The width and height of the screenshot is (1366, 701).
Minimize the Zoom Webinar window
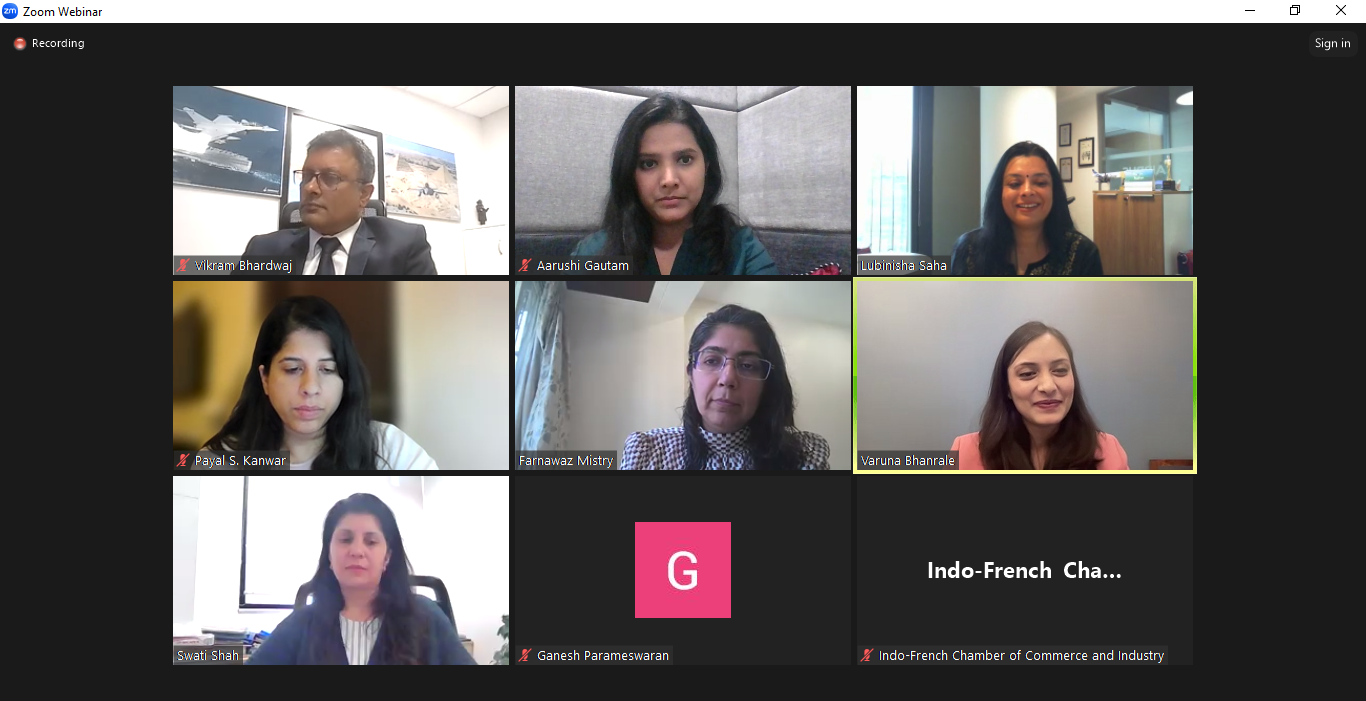pyautogui.click(x=1250, y=11)
